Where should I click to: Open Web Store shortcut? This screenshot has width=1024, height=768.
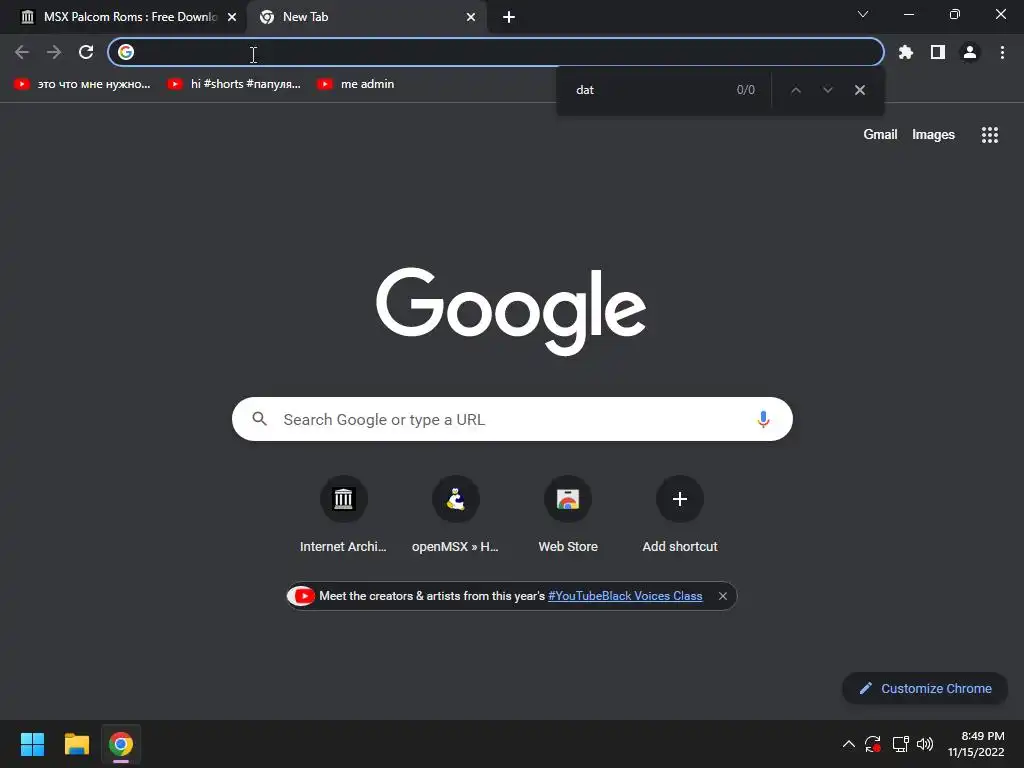click(568, 516)
